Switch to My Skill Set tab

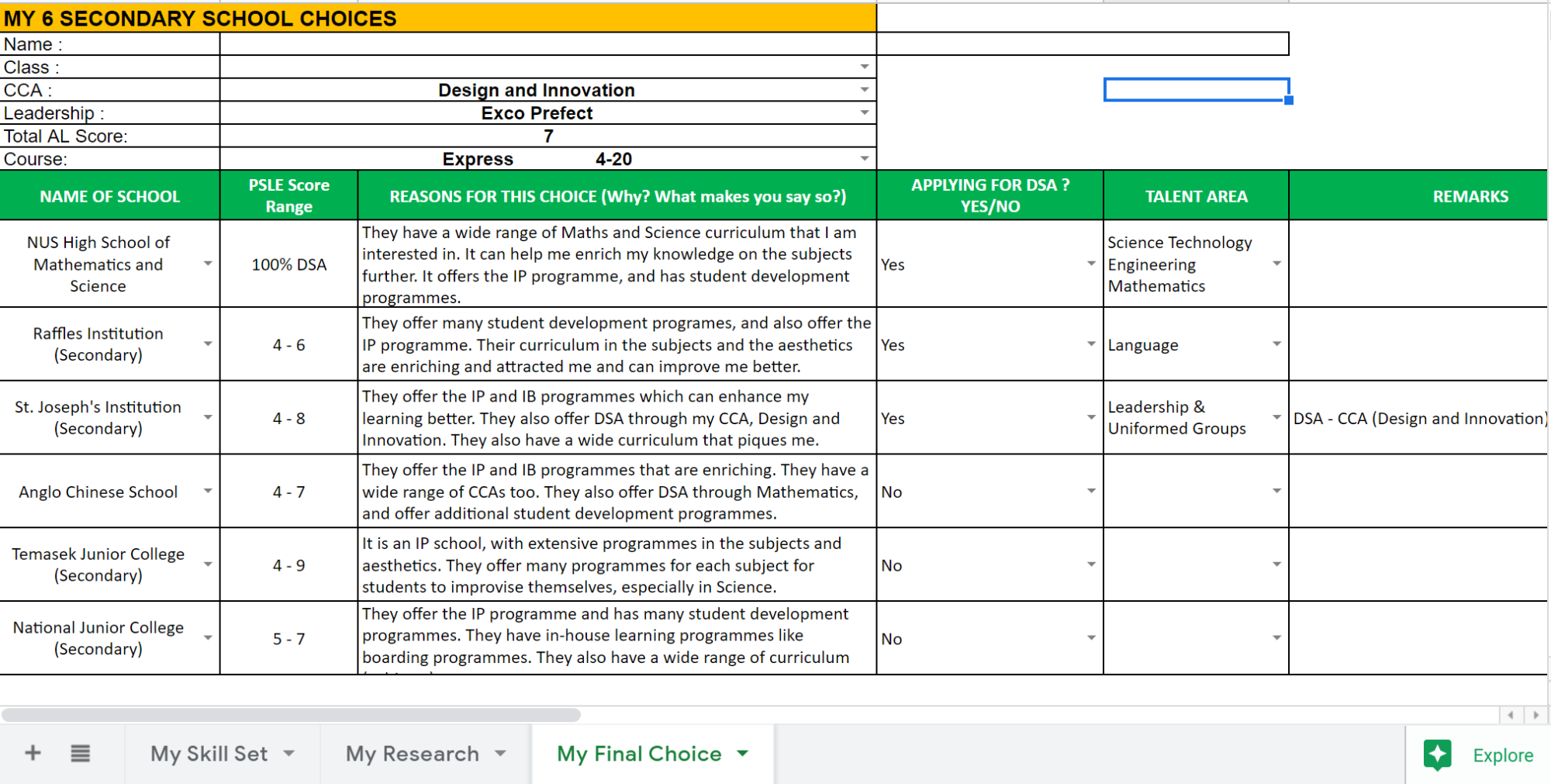209,754
